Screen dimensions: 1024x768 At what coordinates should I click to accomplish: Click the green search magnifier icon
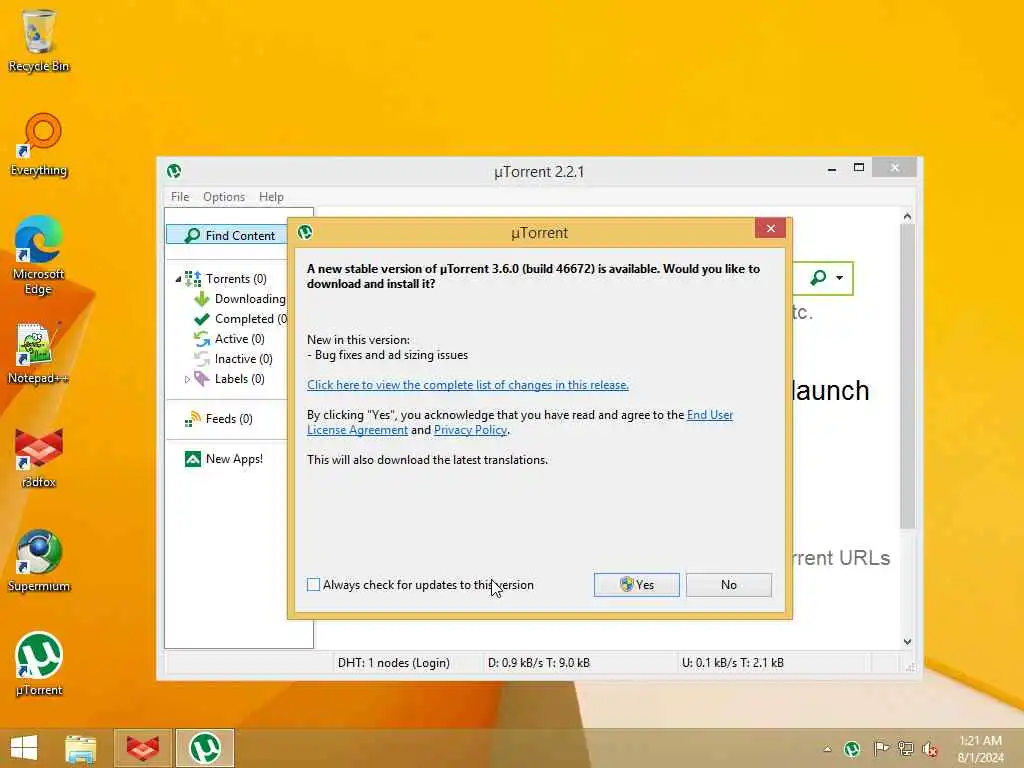818,278
